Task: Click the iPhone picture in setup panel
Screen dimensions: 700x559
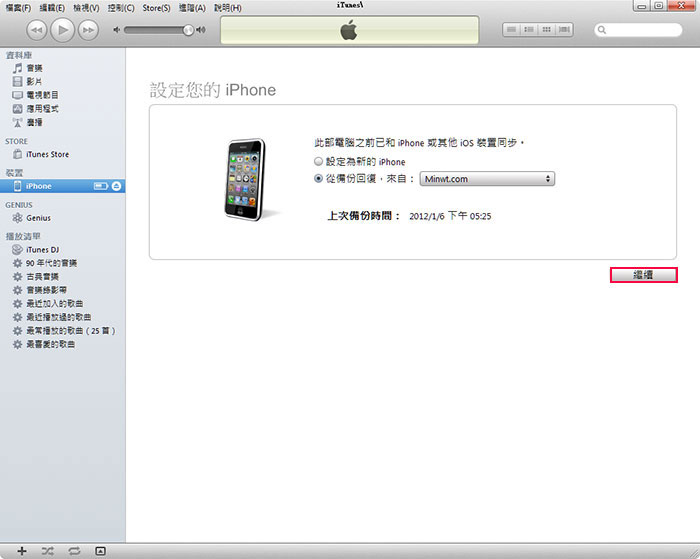Action: tap(246, 179)
